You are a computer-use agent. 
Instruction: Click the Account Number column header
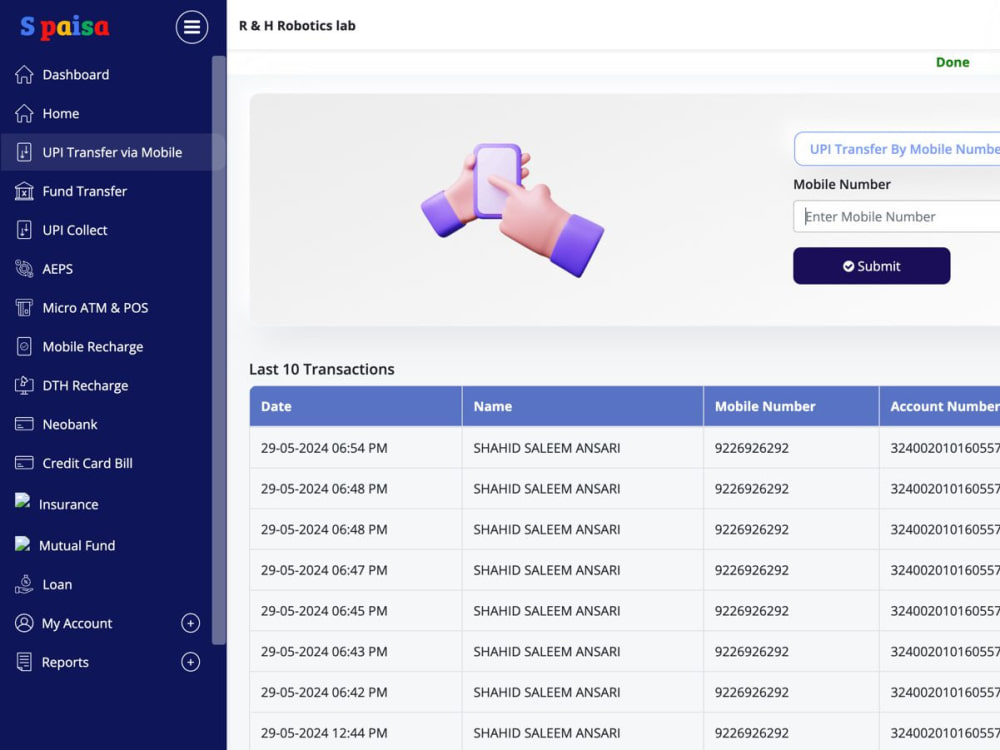click(939, 406)
